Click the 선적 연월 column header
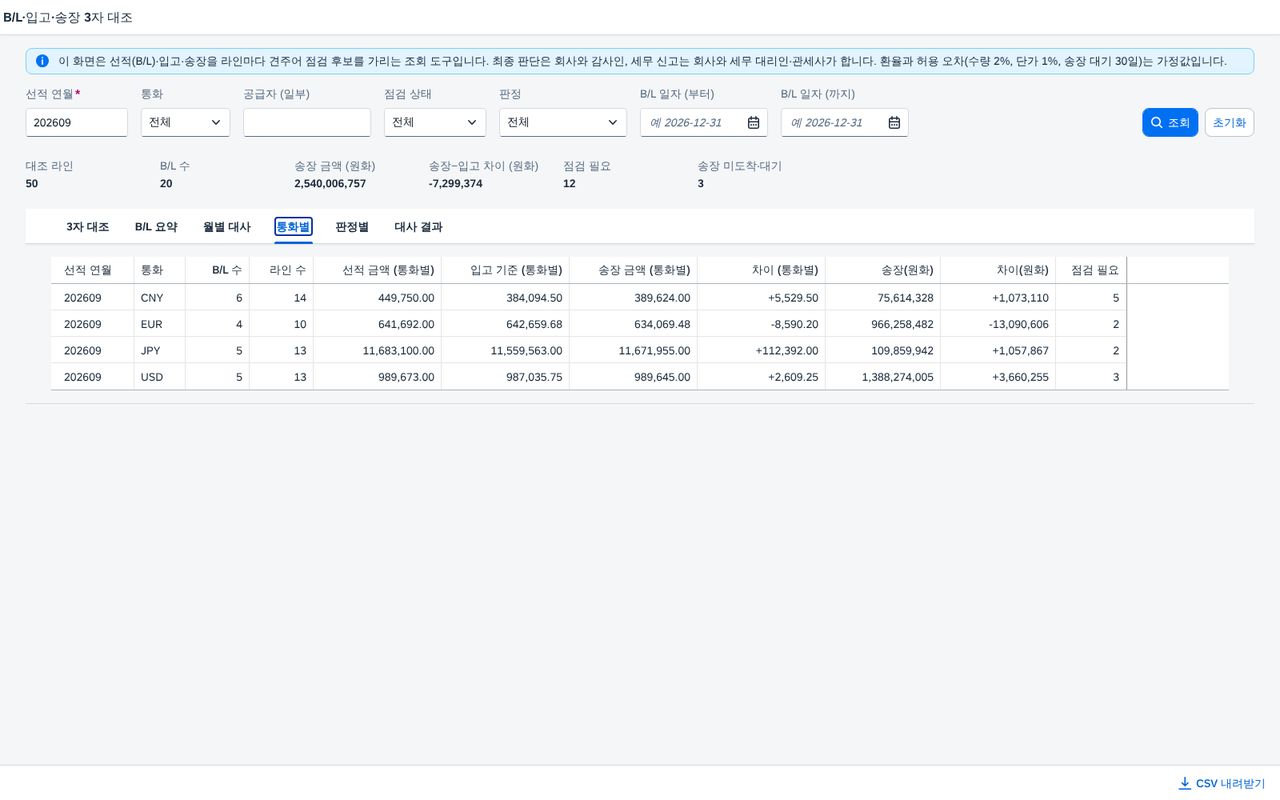The height and width of the screenshot is (800, 1280). [92, 270]
